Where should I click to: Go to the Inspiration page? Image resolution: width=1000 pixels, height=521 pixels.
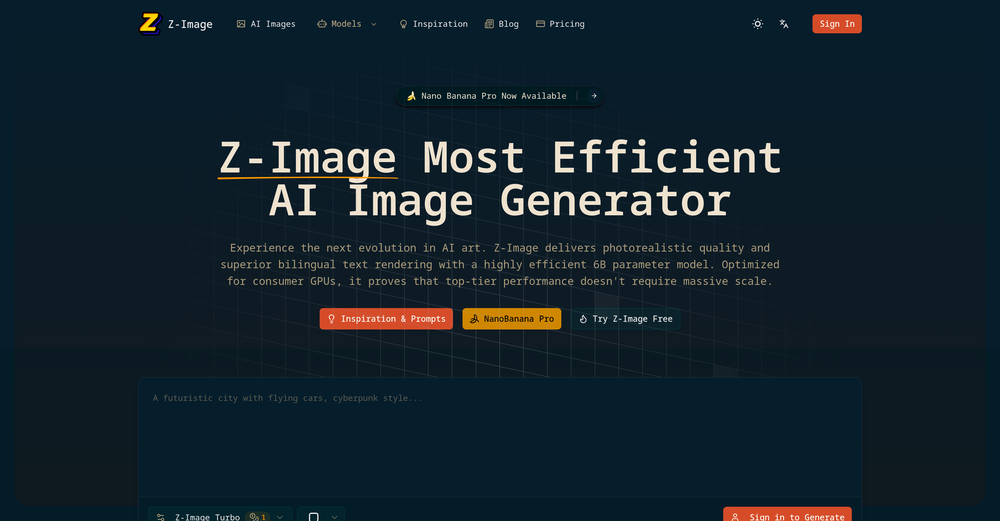click(433, 24)
